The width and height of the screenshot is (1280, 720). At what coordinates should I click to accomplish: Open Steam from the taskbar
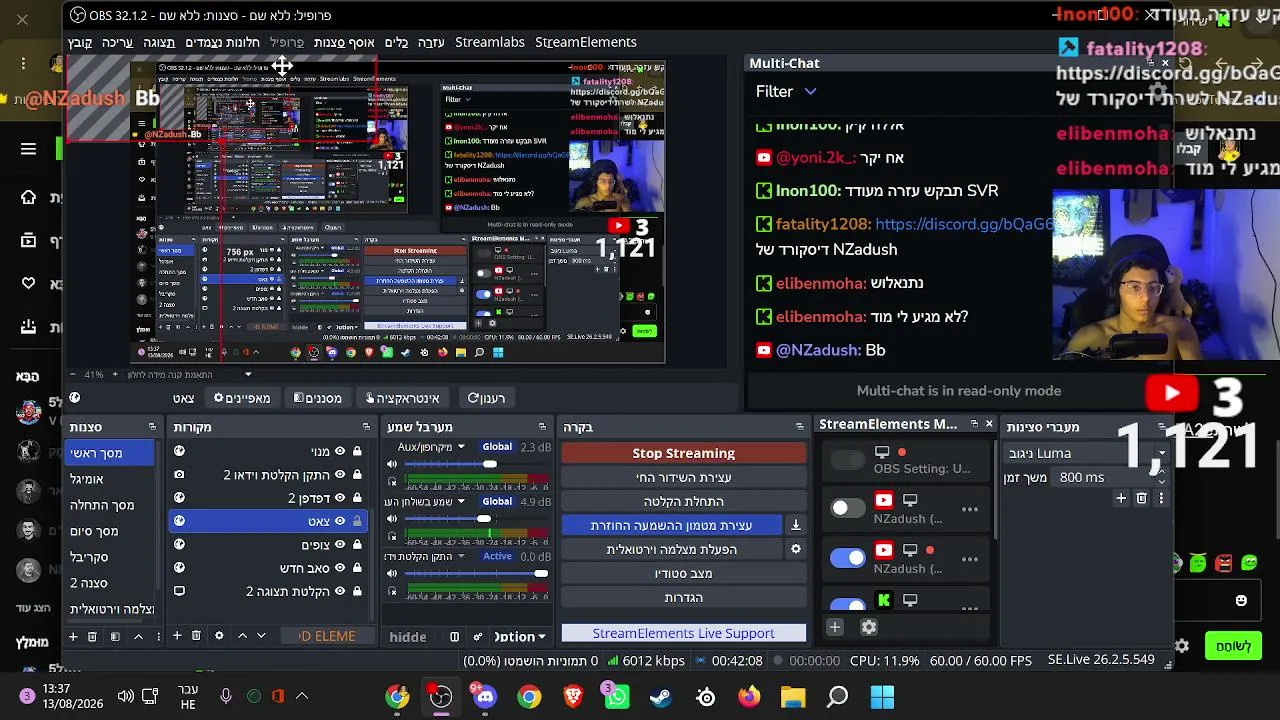661,697
